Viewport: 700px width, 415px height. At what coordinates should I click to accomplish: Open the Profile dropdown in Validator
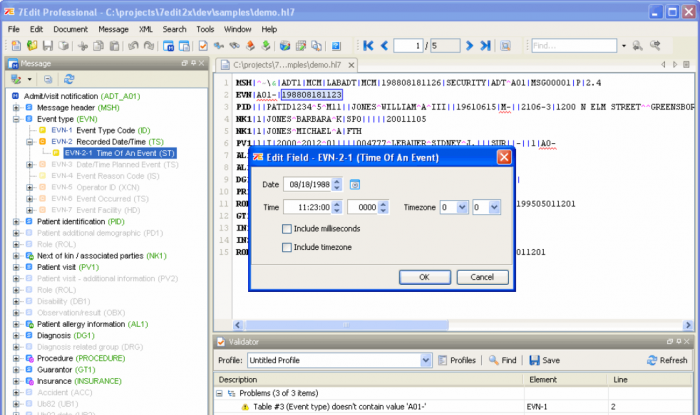[425, 360]
